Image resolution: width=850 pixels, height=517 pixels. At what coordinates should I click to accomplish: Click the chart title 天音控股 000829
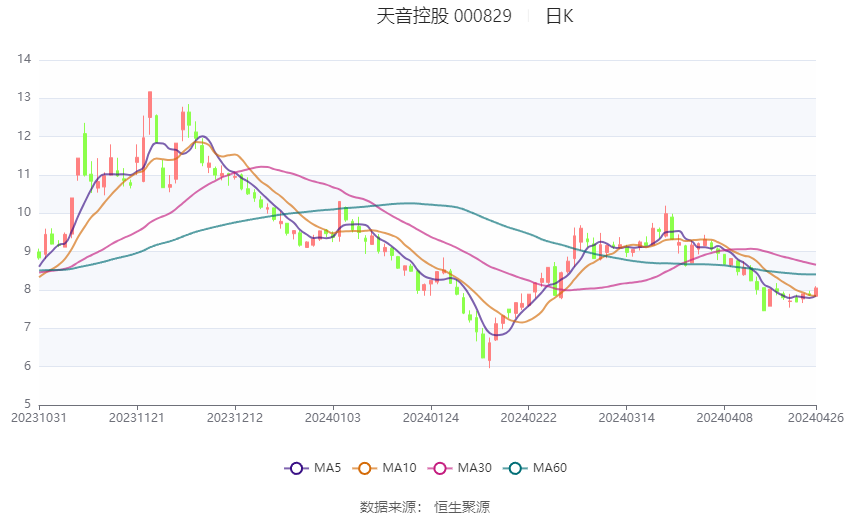444,16
